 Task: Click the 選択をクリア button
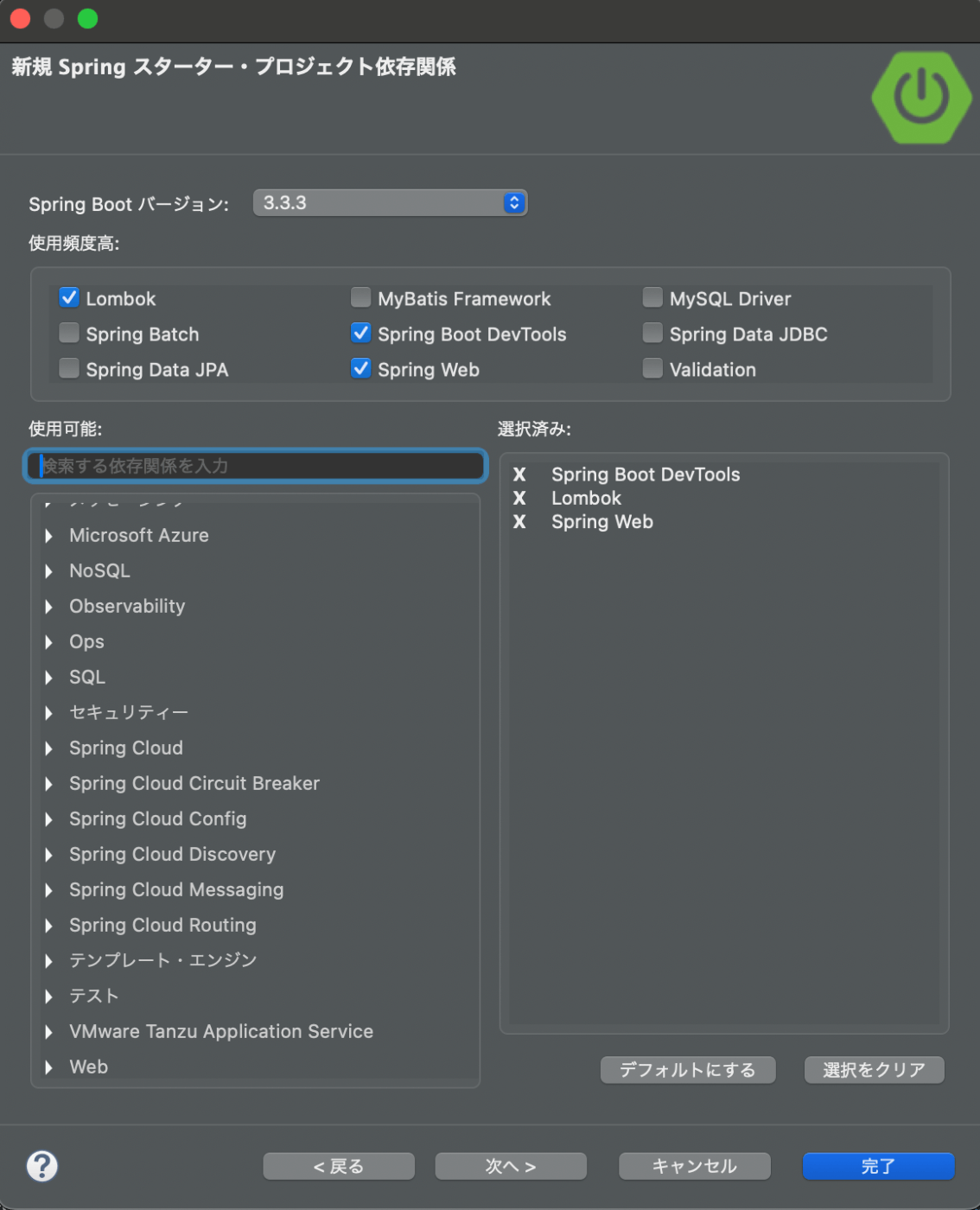coord(874,1070)
